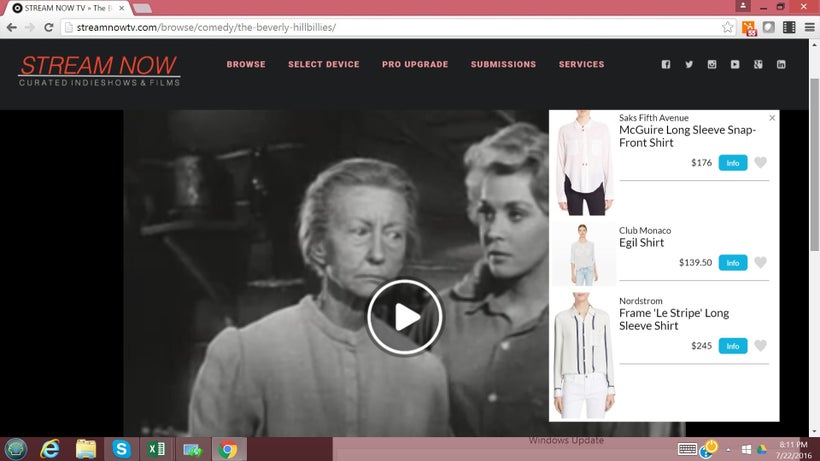The width and height of the screenshot is (820, 461).
Task: Open the Google Plus social icon
Action: point(758,64)
